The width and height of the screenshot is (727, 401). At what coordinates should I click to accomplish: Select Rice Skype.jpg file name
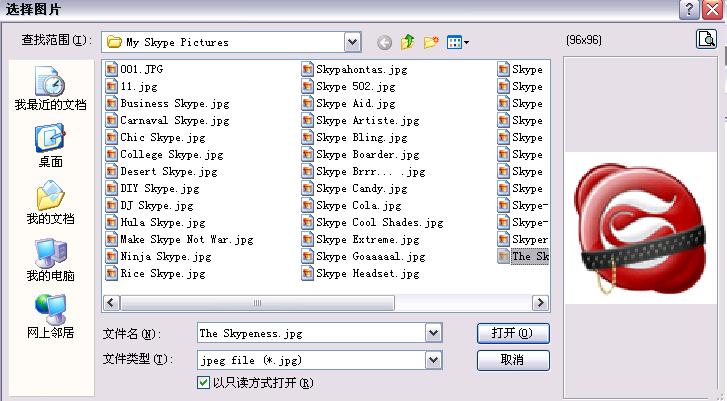pyautogui.click(x=163, y=274)
